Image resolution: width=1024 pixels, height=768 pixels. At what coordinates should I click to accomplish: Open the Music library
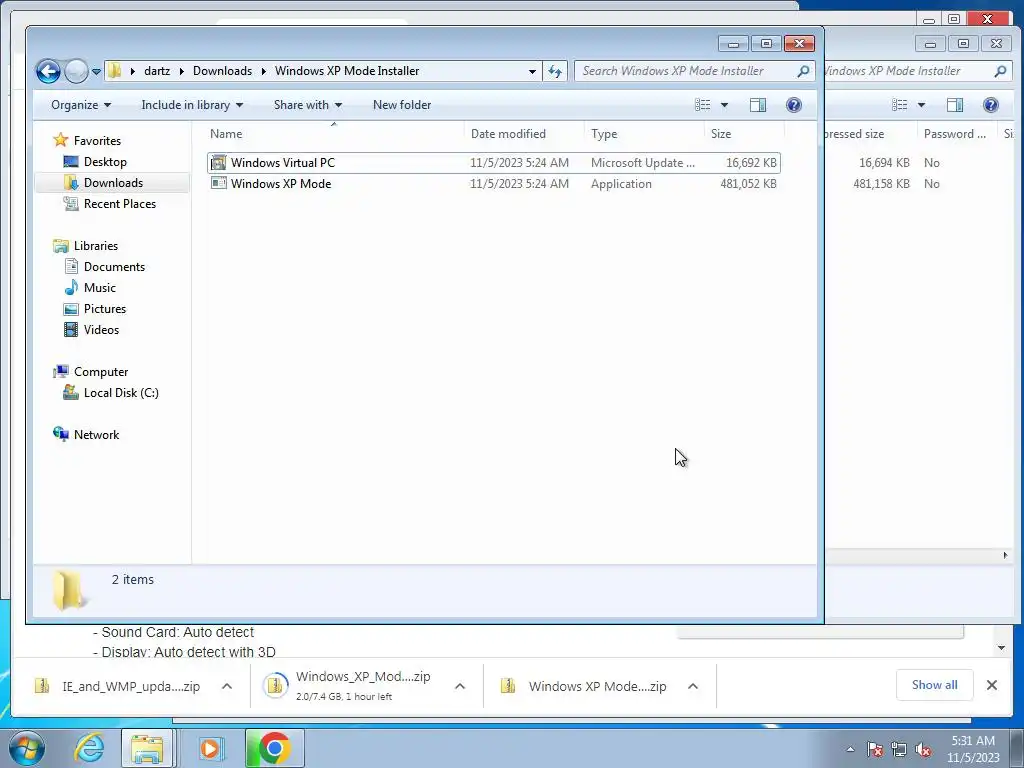(x=99, y=287)
